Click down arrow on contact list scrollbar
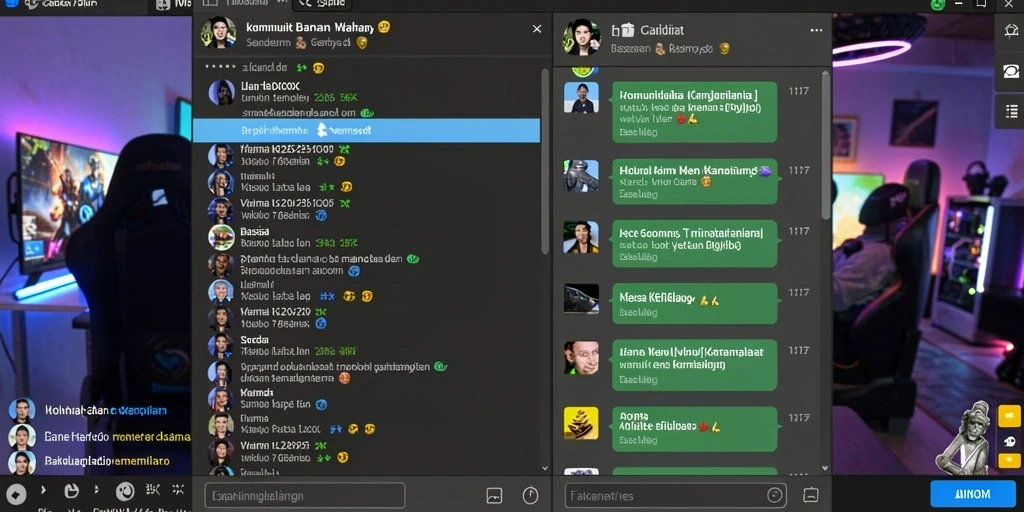The image size is (1024, 512). 545,468
